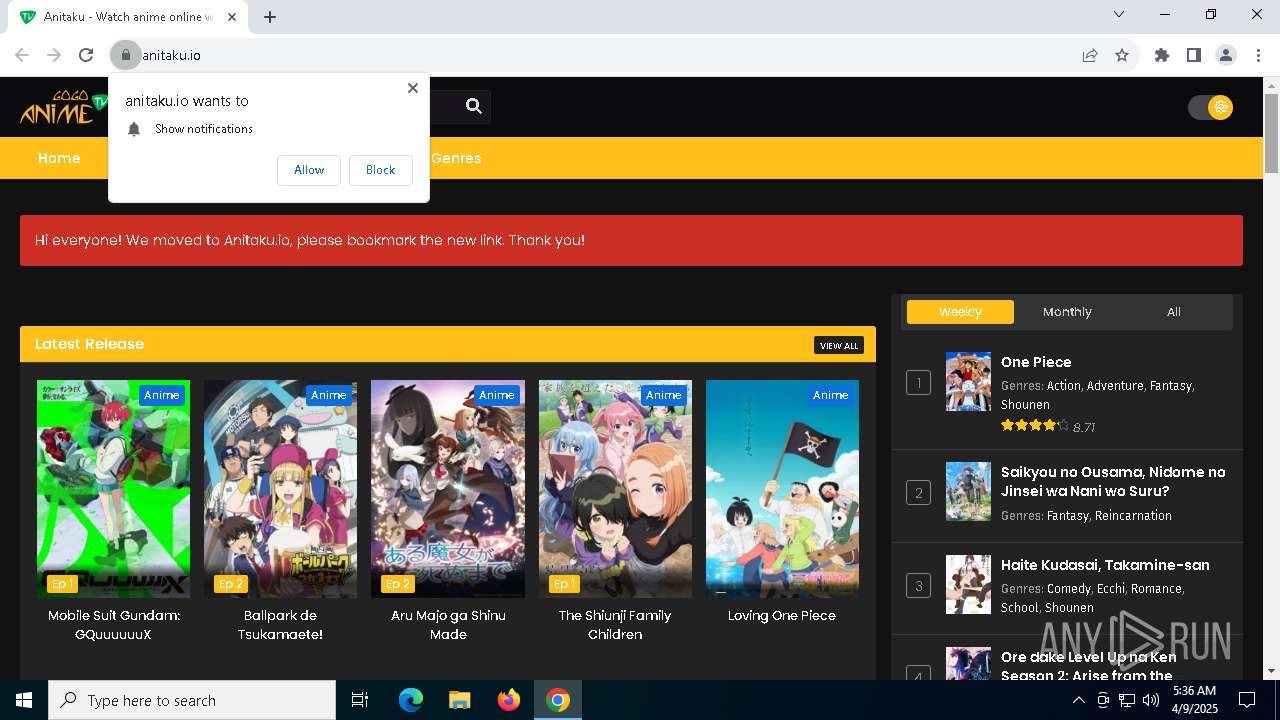Image resolution: width=1280 pixels, height=720 pixels.
Task: Click Aru Majo ga Shinu Made title
Action: [x=448, y=625]
